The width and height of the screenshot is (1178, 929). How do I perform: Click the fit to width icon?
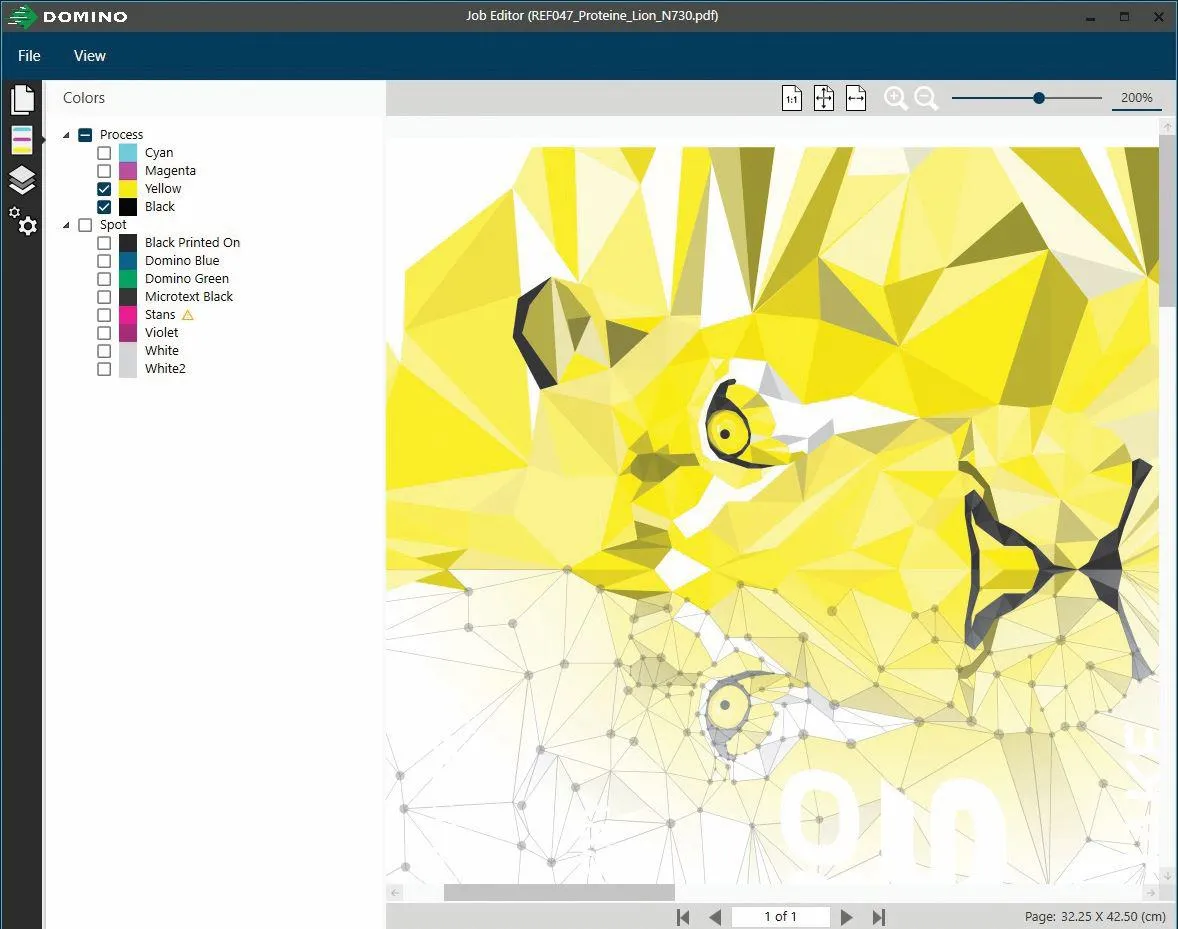point(855,98)
